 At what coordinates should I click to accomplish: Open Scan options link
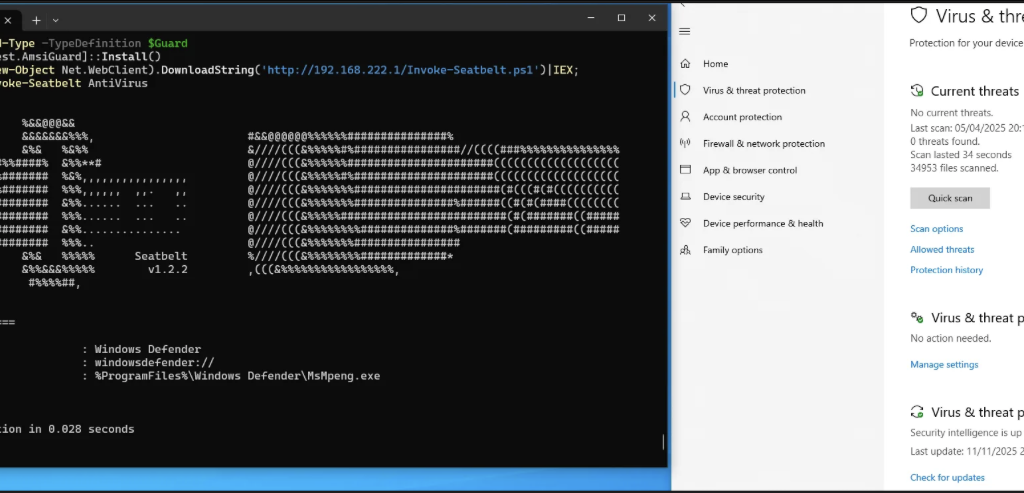pos(936,229)
